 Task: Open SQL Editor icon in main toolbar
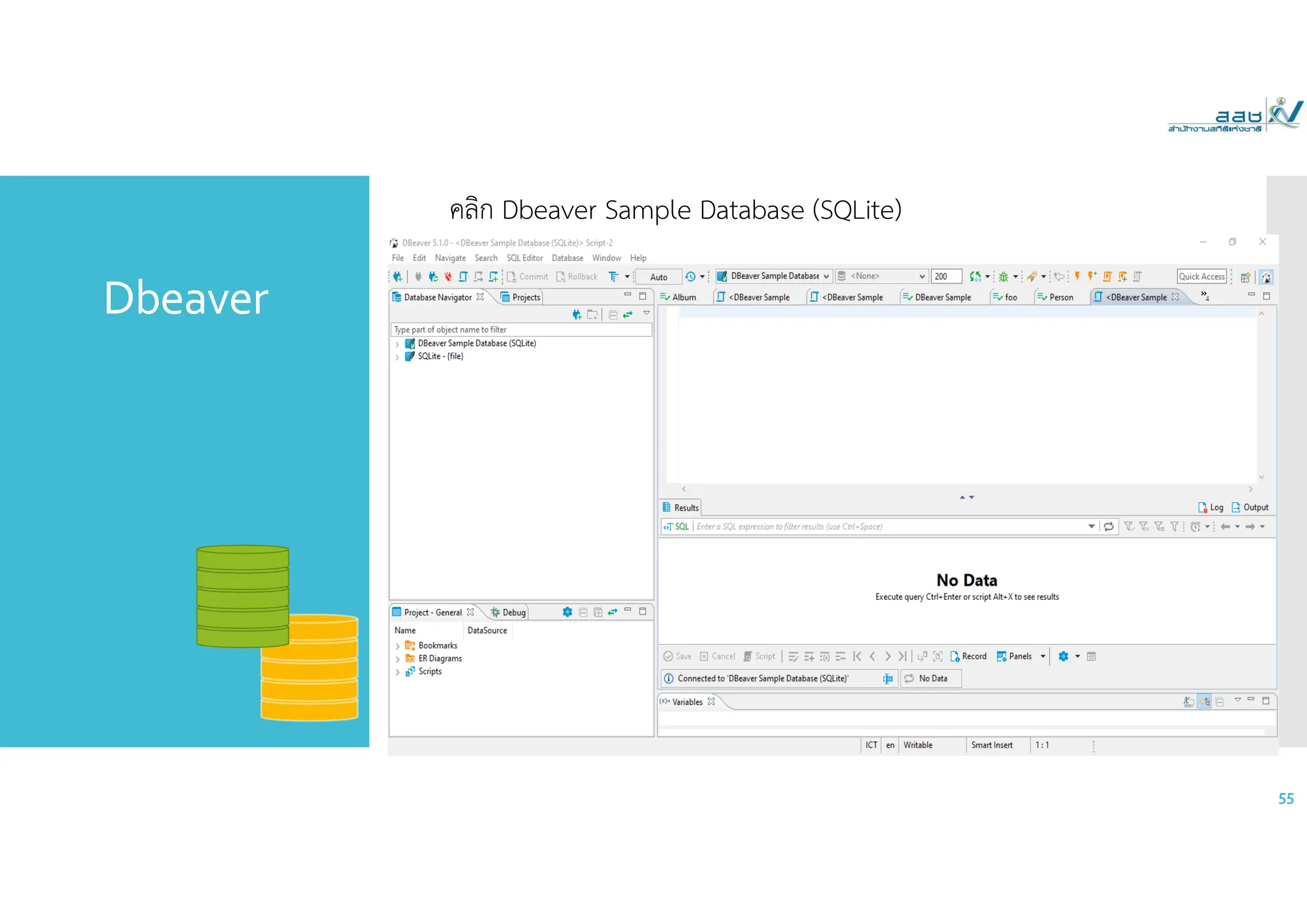pos(463,276)
